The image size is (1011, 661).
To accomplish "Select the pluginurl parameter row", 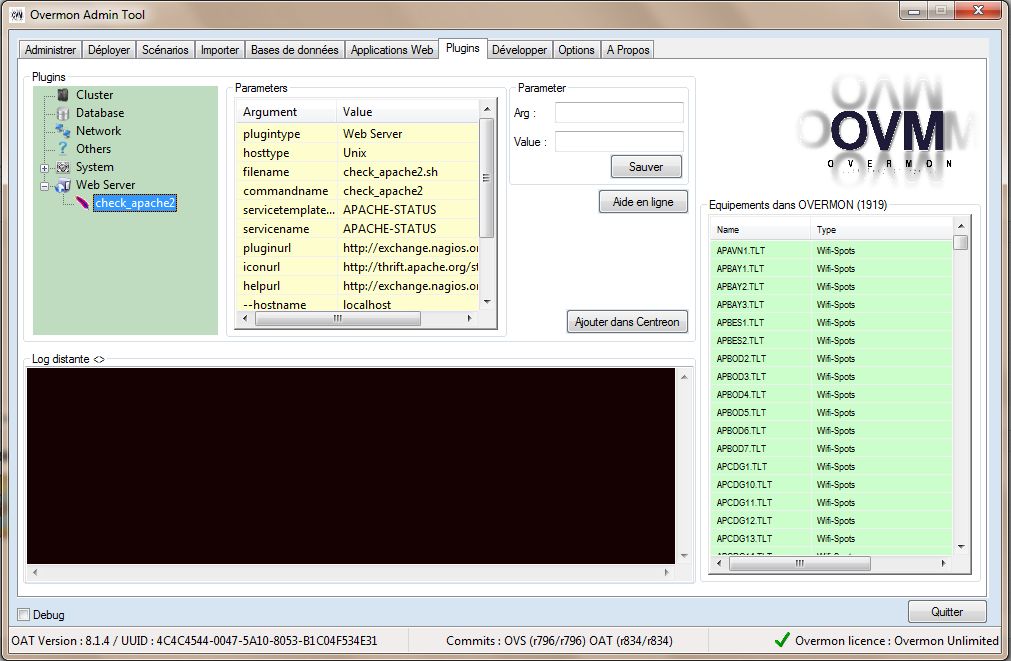I will 358,248.
